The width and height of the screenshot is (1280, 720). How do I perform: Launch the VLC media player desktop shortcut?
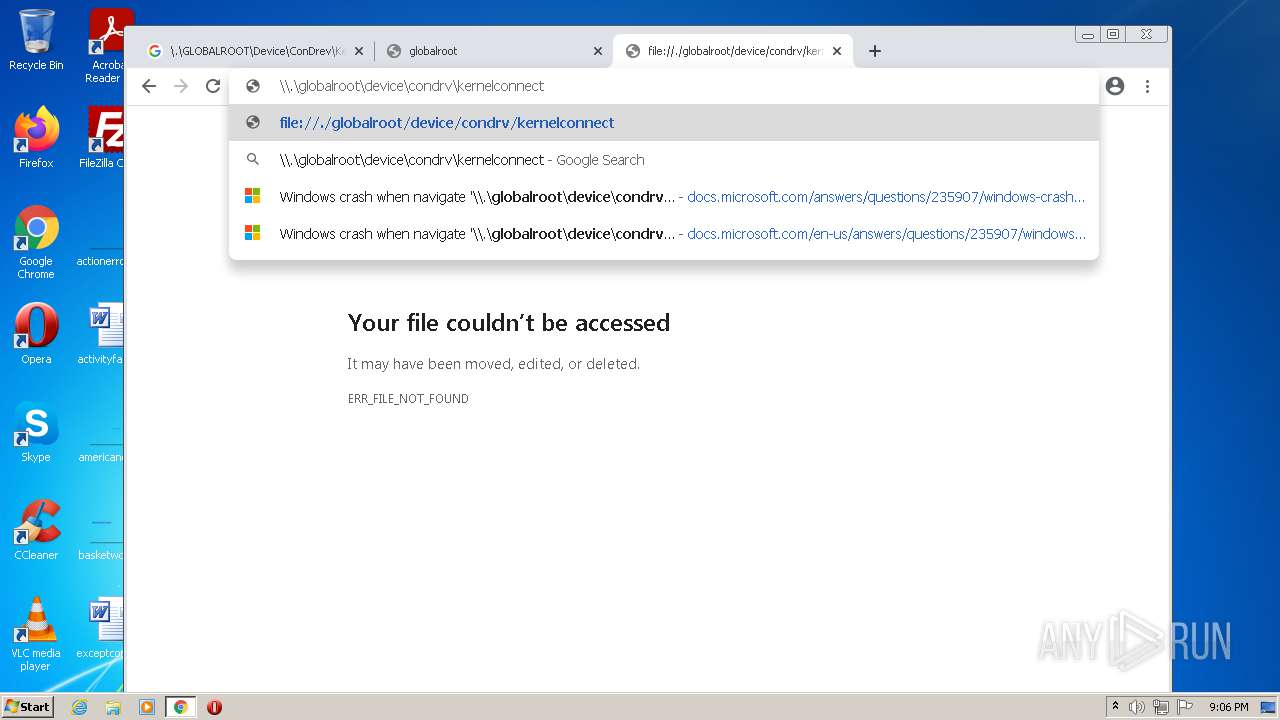[36, 634]
